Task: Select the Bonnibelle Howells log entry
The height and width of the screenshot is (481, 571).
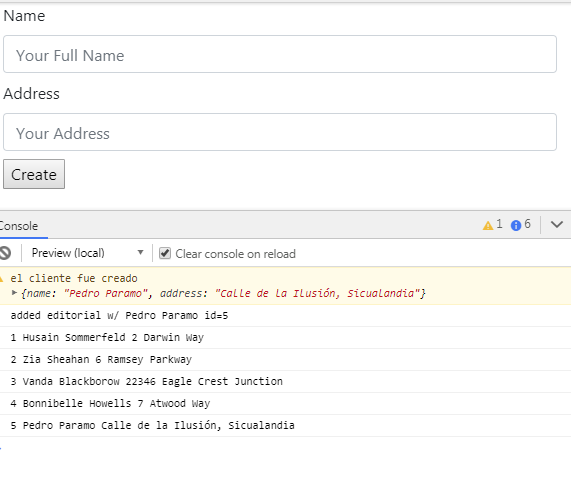Action: pyautogui.click(x=286, y=403)
